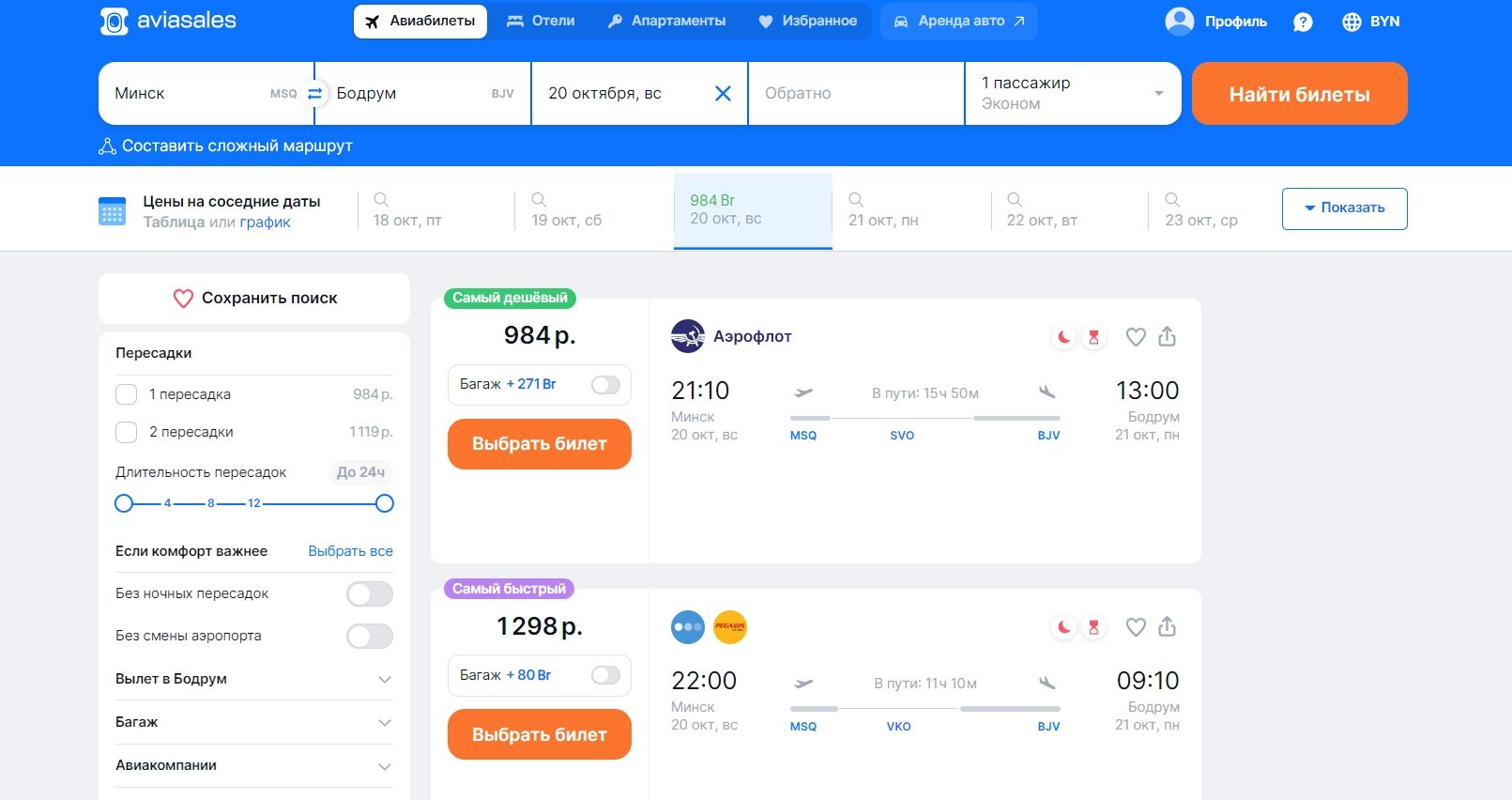Add Аэрофлот ticket to favorites
Image resolution: width=1512 pixels, height=800 pixels.
pyautogui.click(x=1136, y=337)
